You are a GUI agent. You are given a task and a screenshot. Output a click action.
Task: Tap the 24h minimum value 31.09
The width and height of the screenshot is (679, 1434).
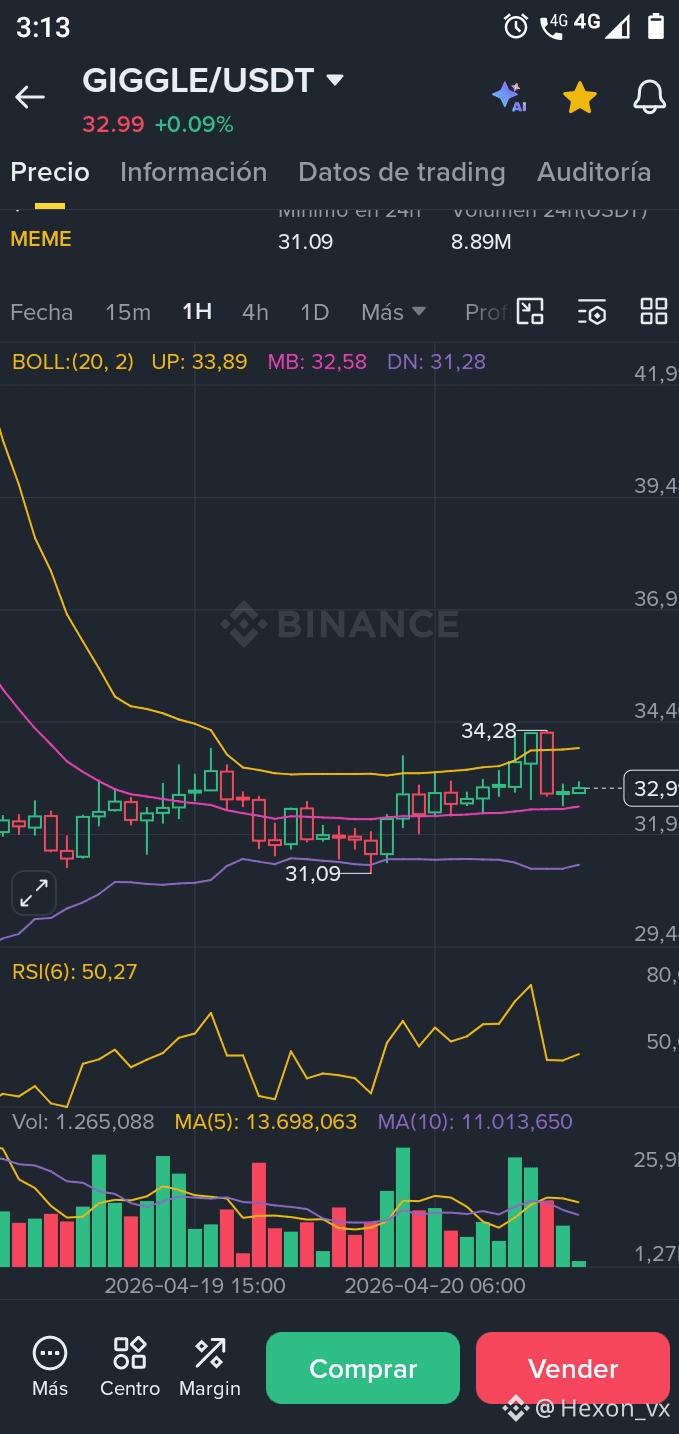(x=306, y=241)
